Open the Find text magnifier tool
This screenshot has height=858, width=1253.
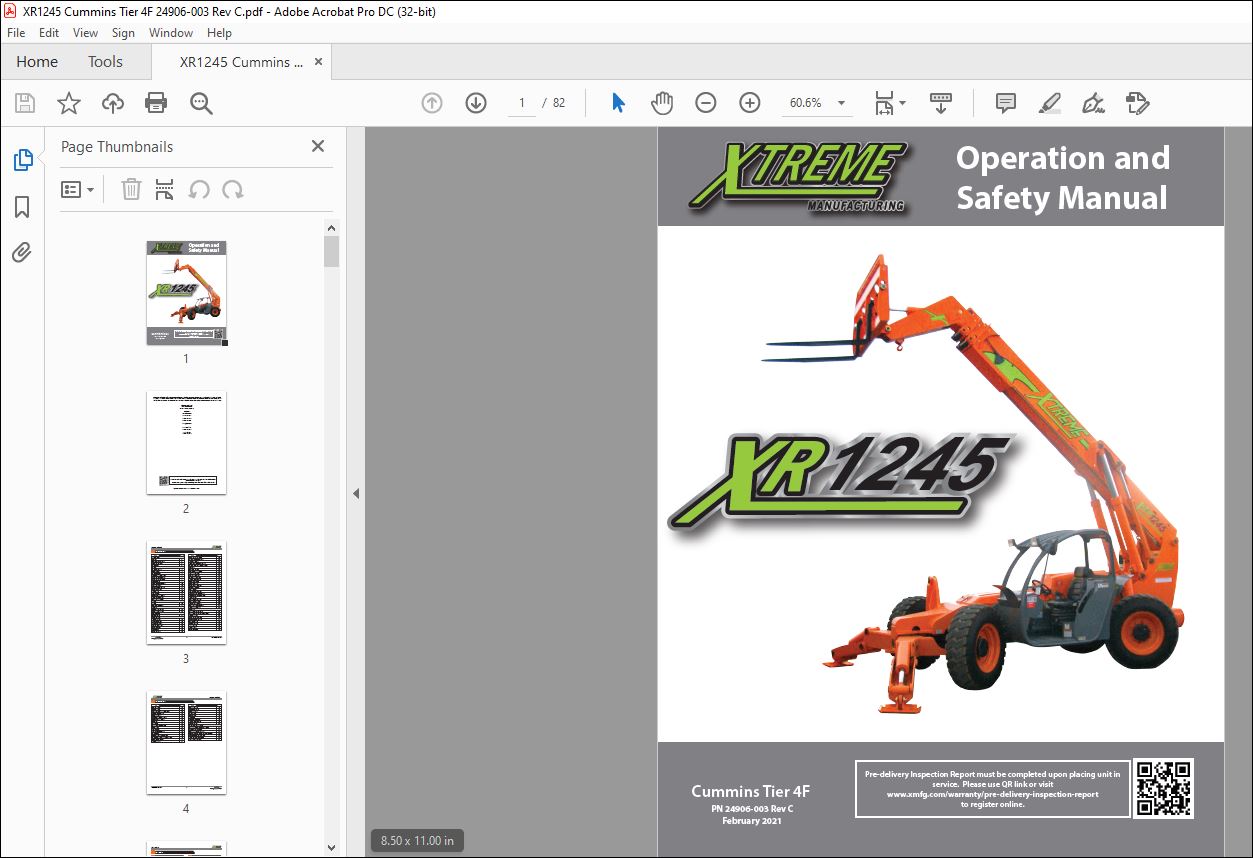pos(201,103)
